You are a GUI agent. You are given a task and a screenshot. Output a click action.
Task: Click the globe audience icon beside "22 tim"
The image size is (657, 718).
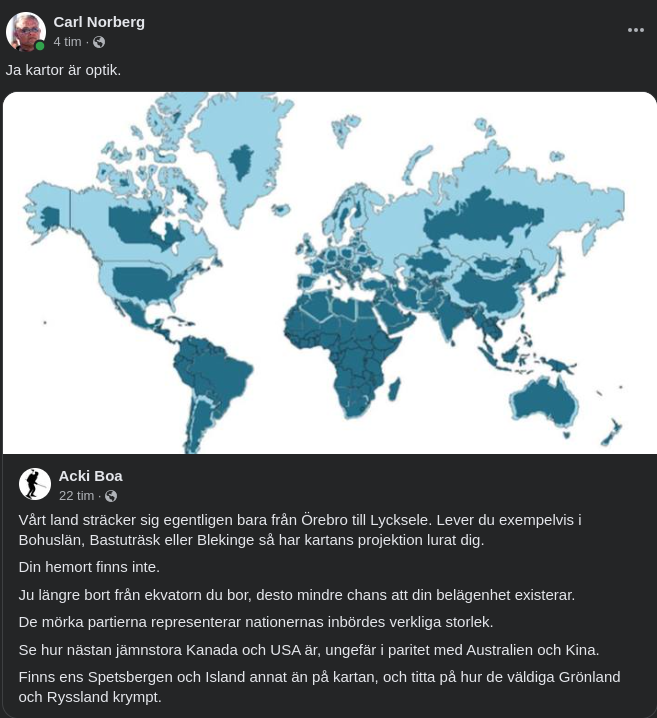(x=111, y=496)
